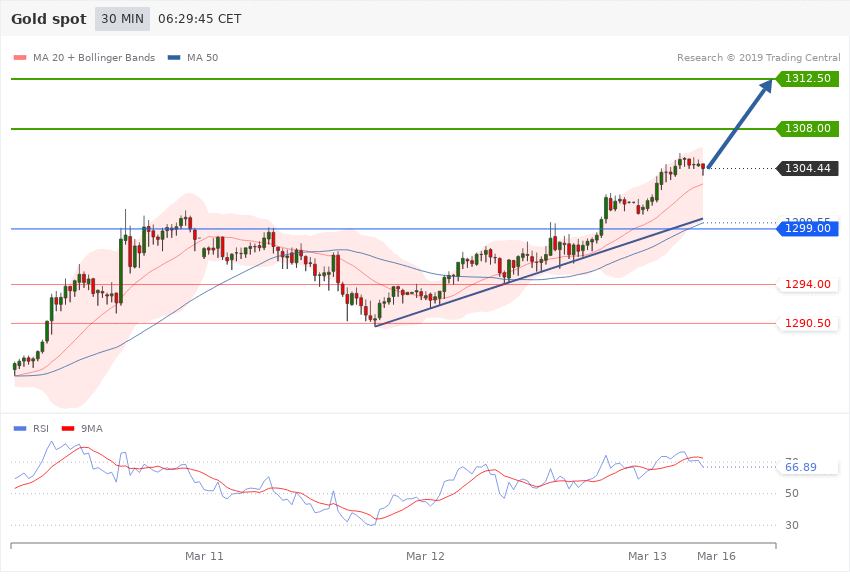The image size is (850, 576).
Task: Click the pink MA 20 legend swatch
Action: [20, 57]
